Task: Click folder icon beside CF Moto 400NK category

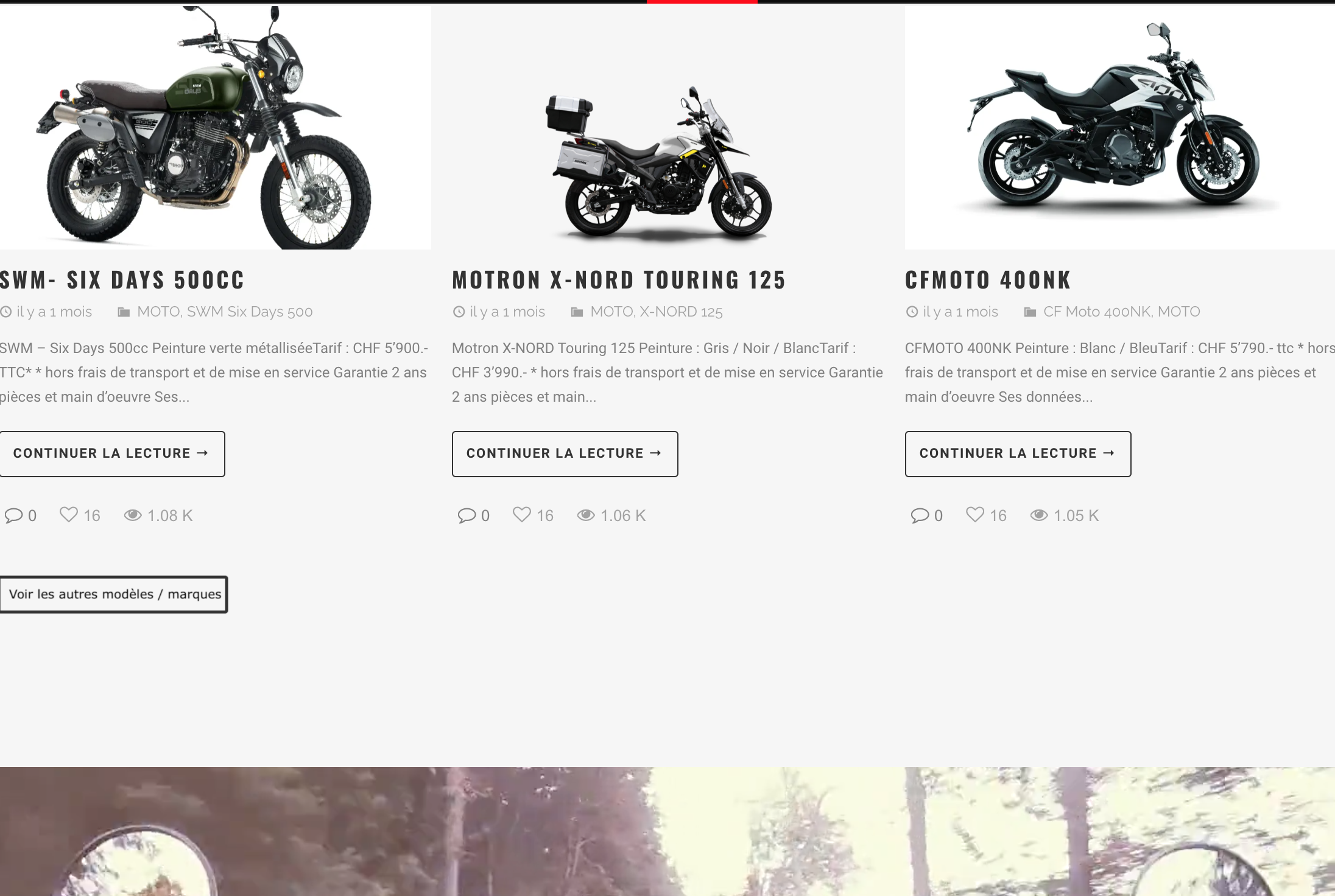Action: [1030, 312]
